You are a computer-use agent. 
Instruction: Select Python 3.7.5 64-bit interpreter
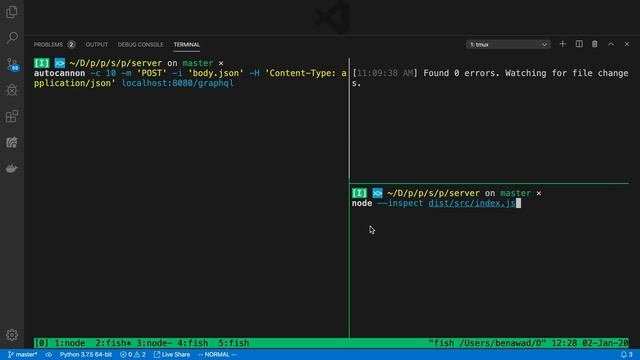click(x=86, y=355)
